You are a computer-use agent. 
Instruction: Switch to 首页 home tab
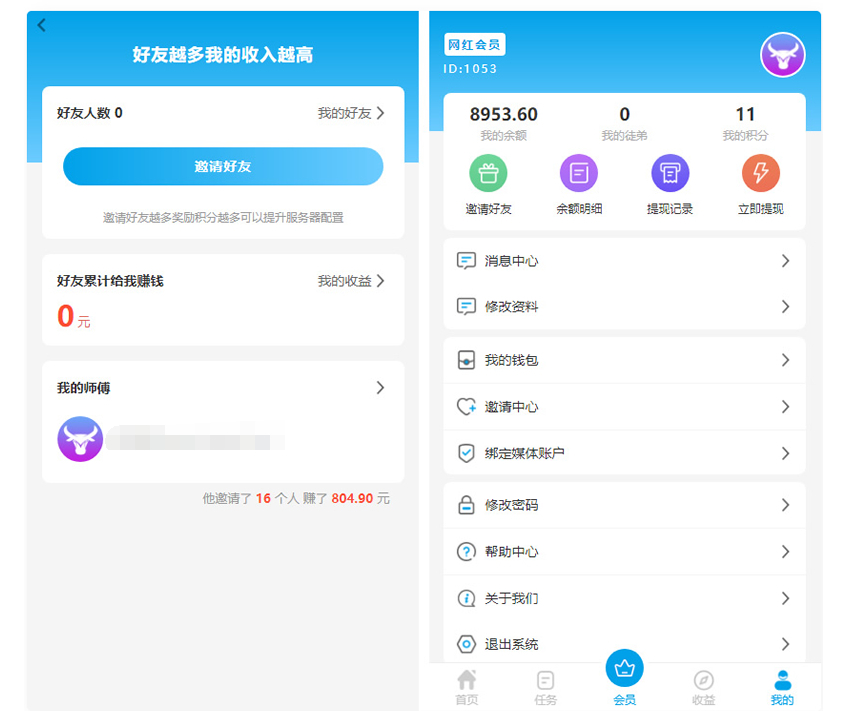[x=467, y=686]
